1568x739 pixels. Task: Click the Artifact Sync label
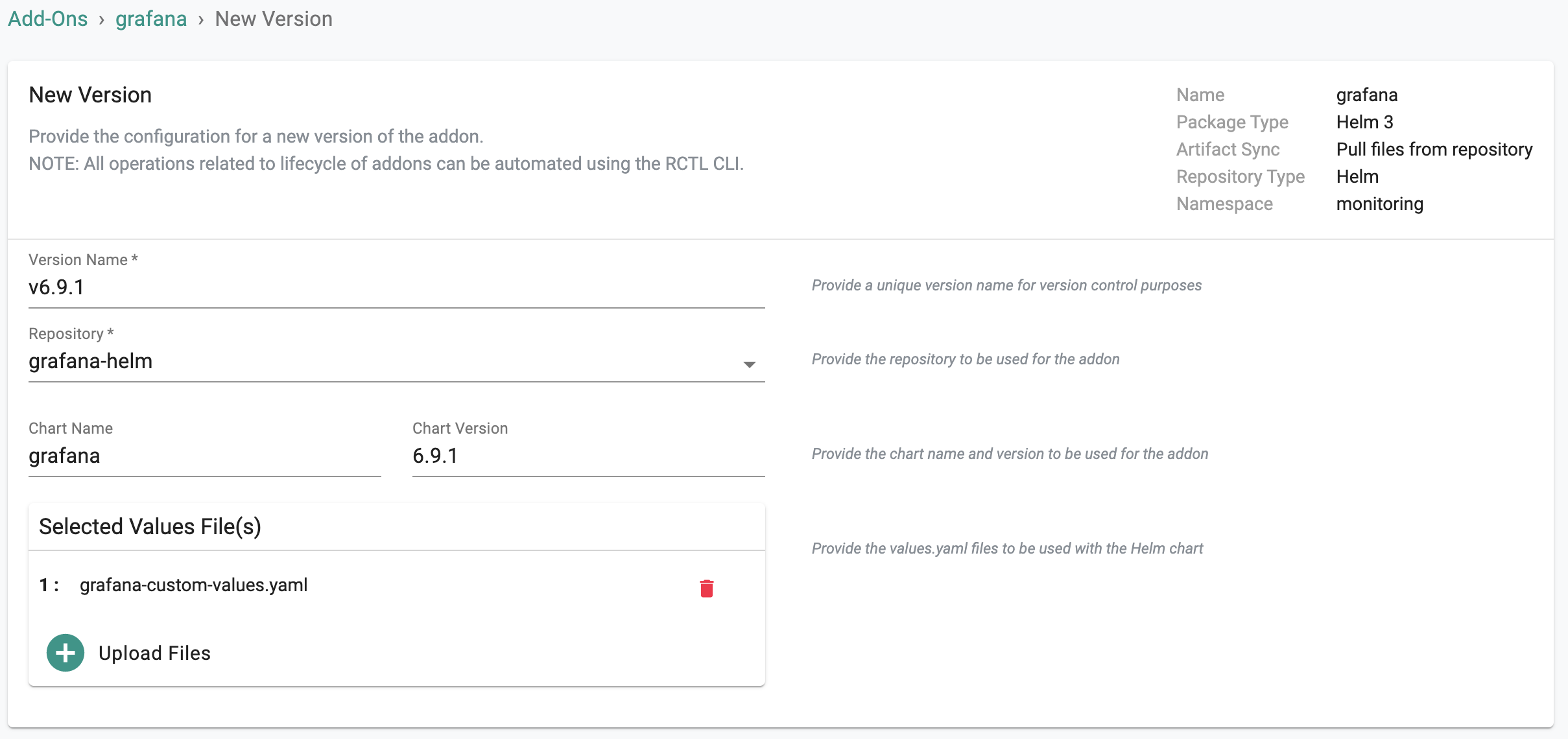(1228, 150)
